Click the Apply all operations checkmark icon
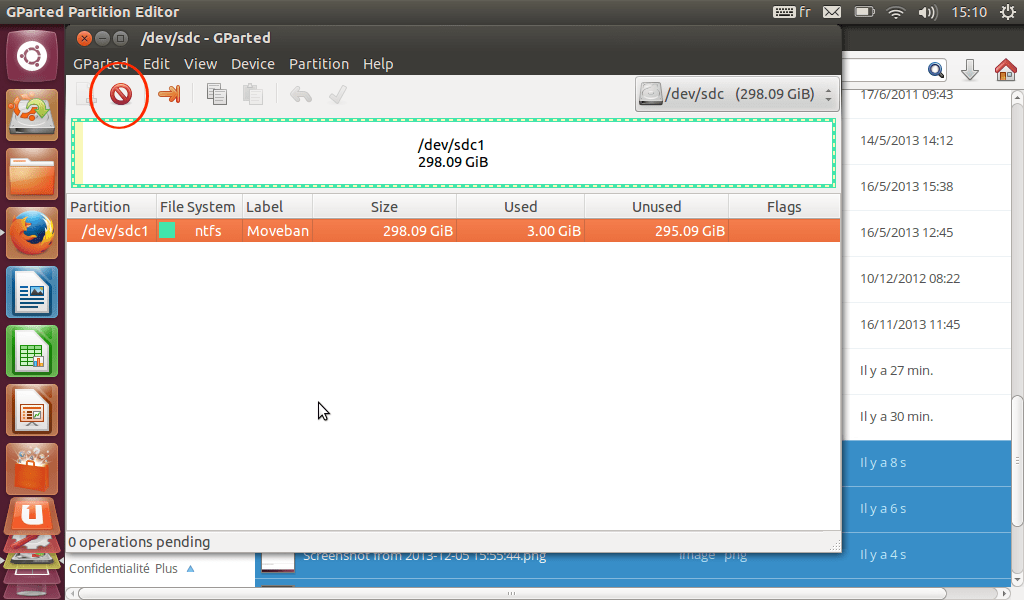The height and width of the screenshot is (600, 1024). [x=338, y=95]
